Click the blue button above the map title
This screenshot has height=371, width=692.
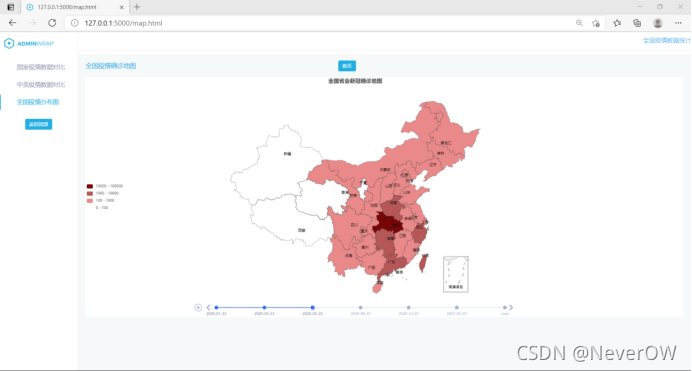click(x=347, y=66)
